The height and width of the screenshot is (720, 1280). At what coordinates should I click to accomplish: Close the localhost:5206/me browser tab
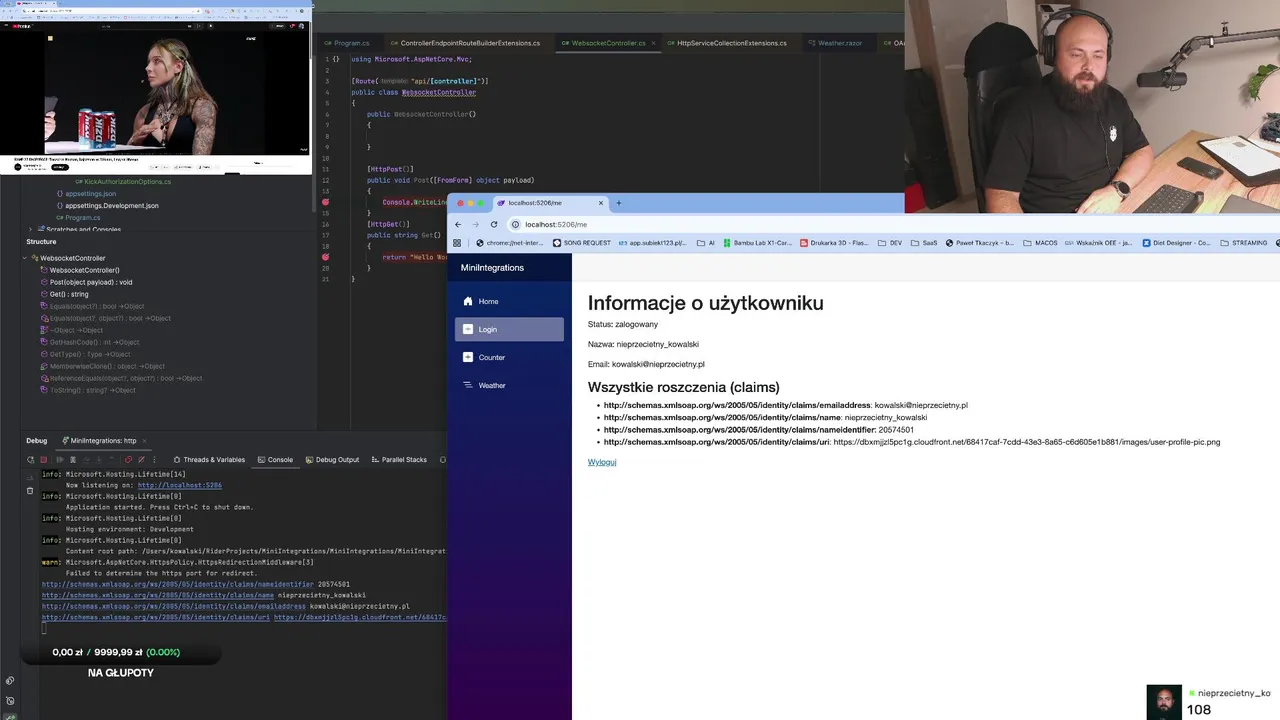603,203
